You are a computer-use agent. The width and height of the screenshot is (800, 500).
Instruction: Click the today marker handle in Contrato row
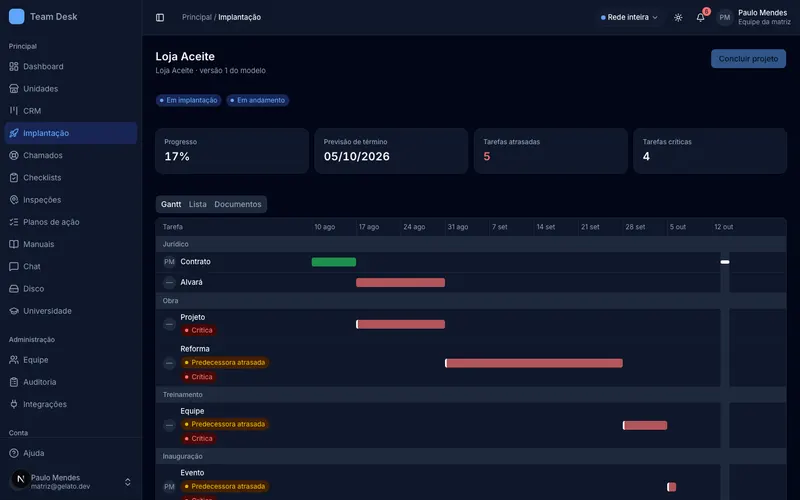[x=724, y=262]
